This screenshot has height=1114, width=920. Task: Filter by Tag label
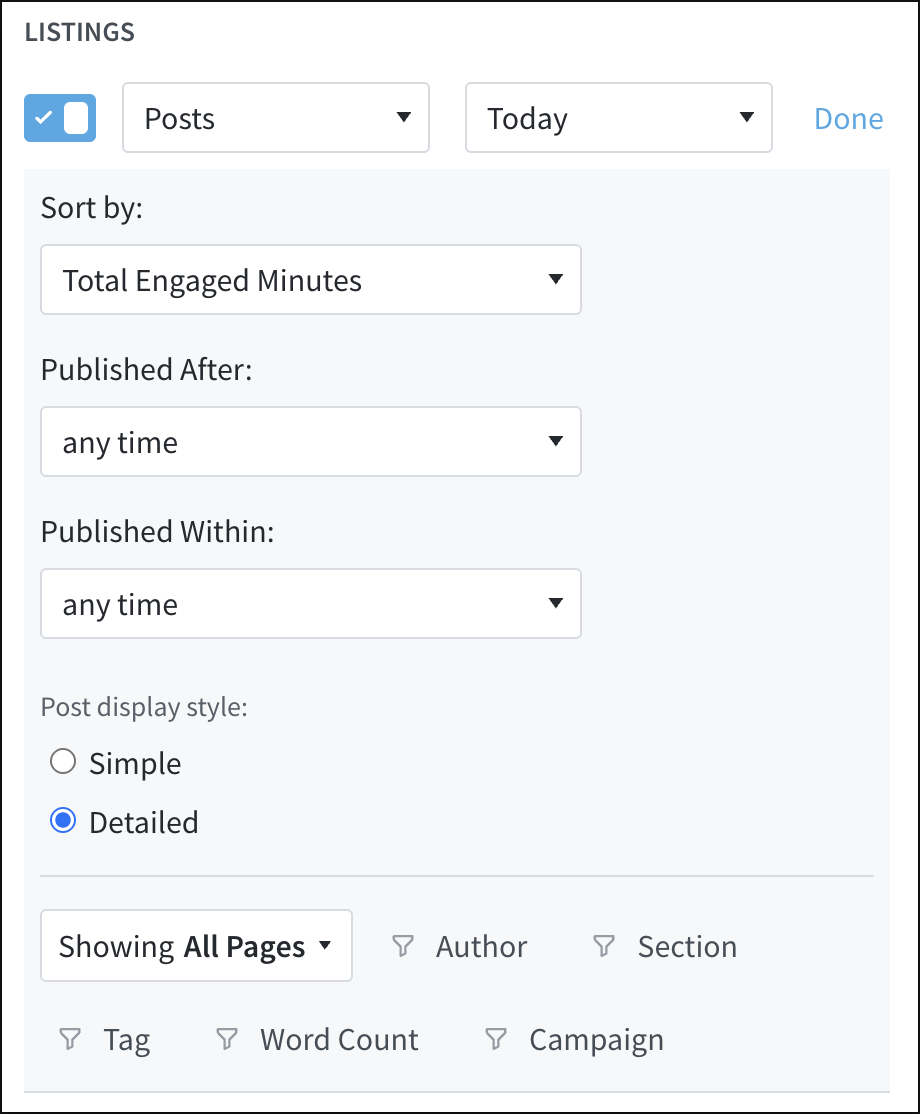[127, 1041]
